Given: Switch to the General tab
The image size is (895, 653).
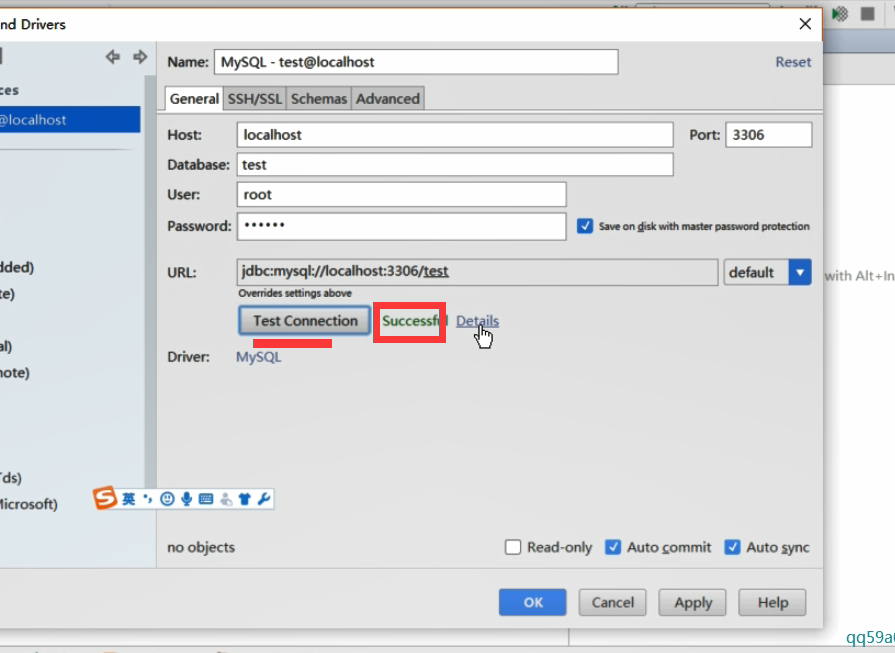Looking at the screenshot, I should [x=194, y=99].
